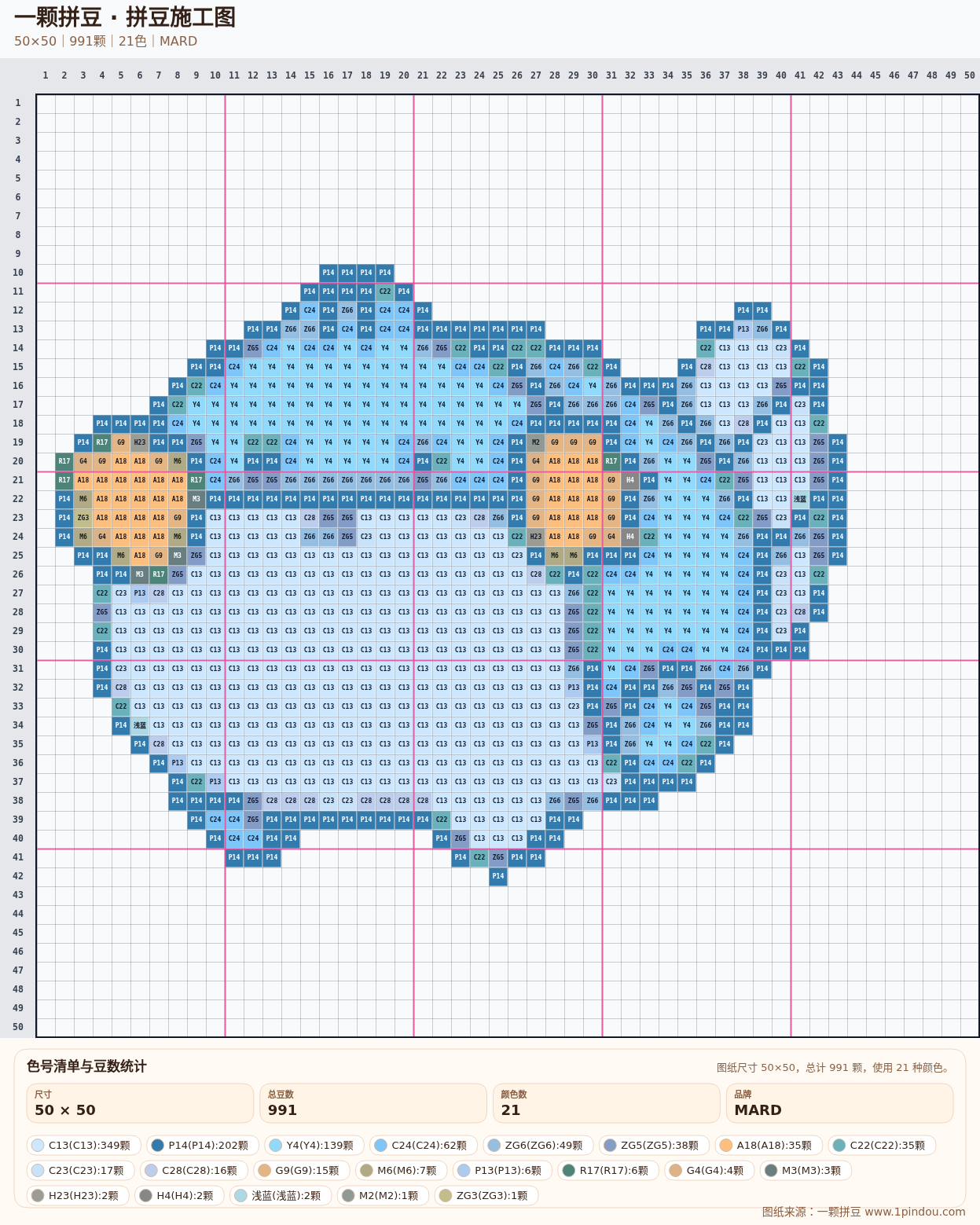Click row label number 10
The width and height of the screenshot is (980, 1225).
tap(18, 273)
